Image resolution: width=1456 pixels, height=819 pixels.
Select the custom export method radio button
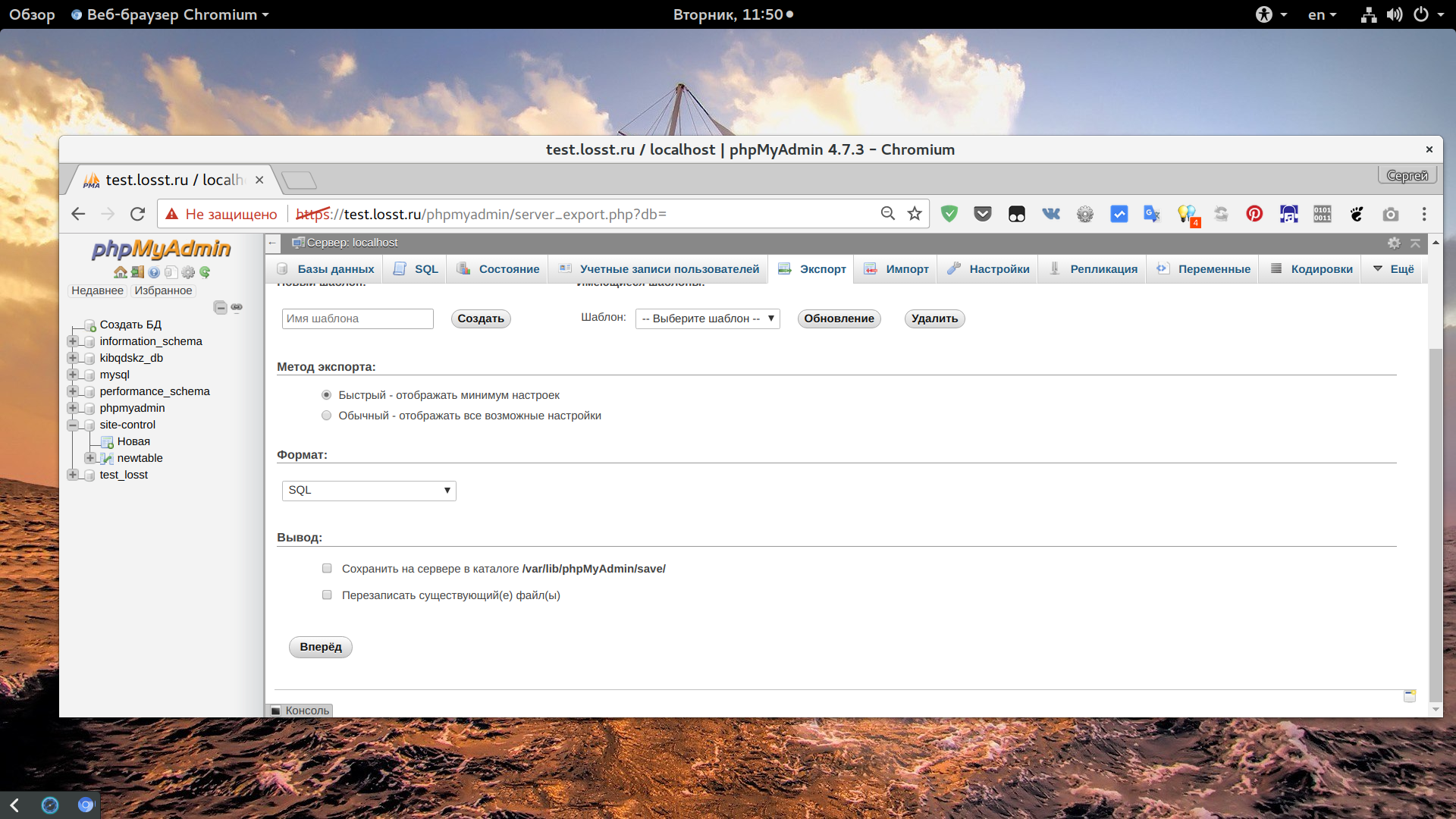click(x=326, y=416)
